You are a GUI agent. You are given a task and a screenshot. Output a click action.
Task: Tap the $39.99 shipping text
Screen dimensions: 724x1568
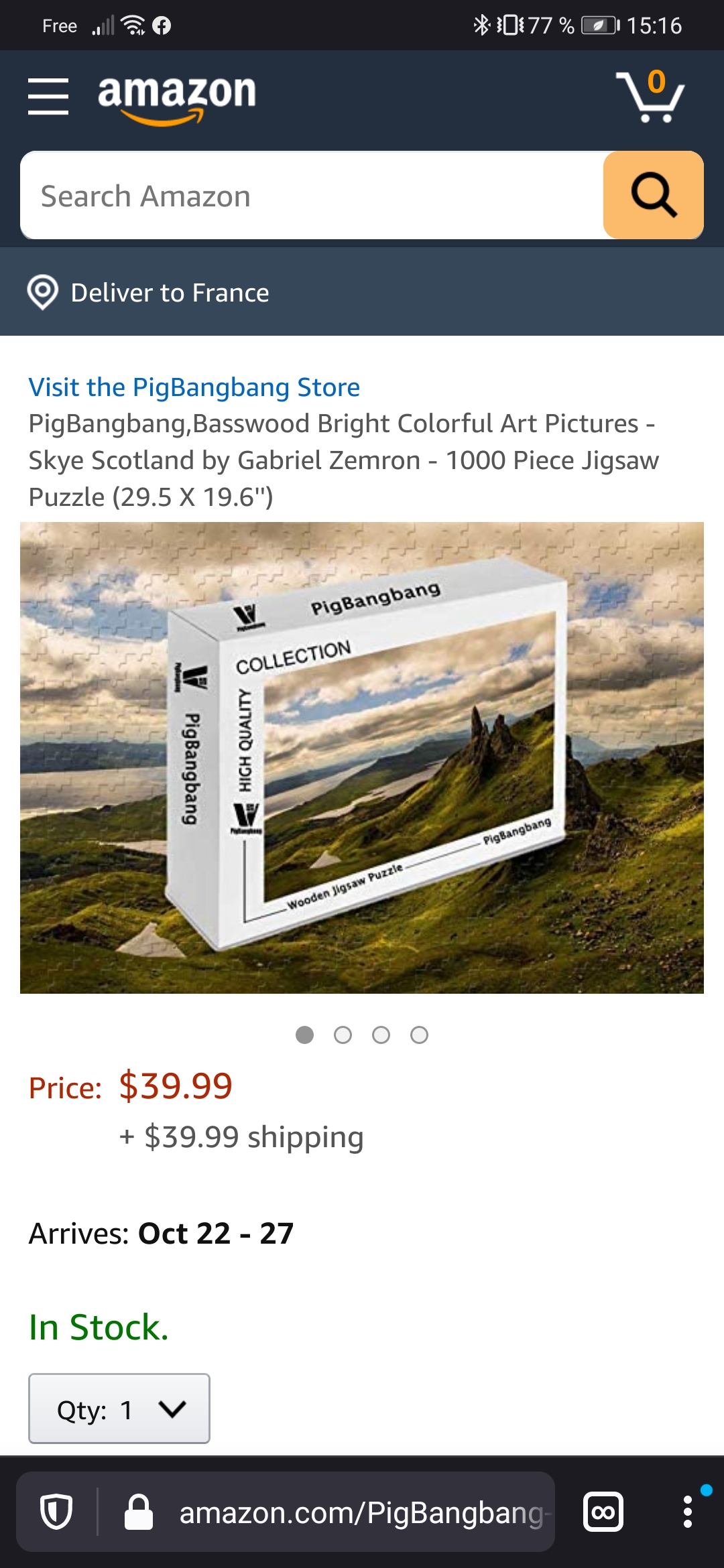point(242,1137)
